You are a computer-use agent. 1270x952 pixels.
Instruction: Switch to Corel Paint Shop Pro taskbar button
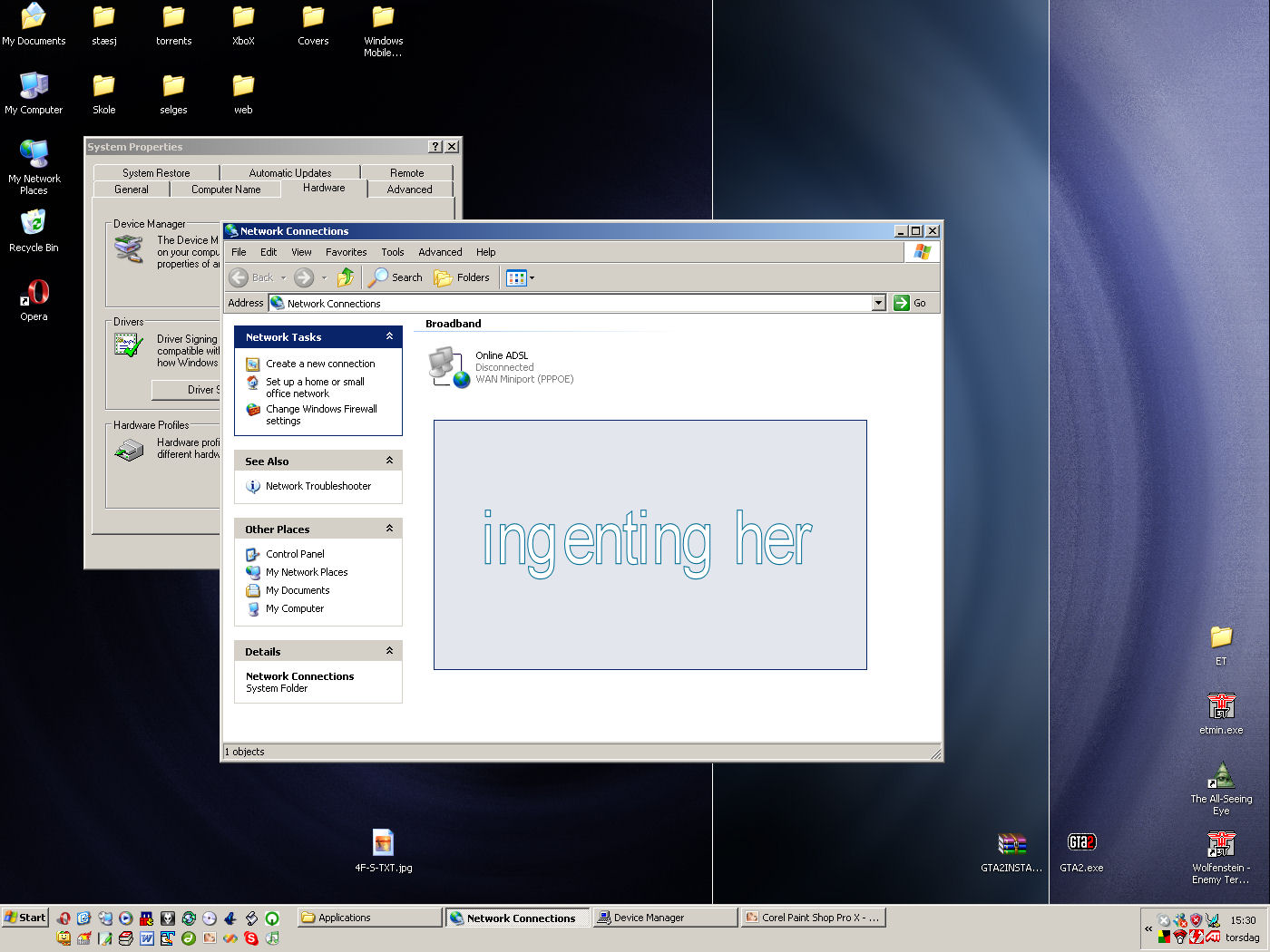(813, 918)
